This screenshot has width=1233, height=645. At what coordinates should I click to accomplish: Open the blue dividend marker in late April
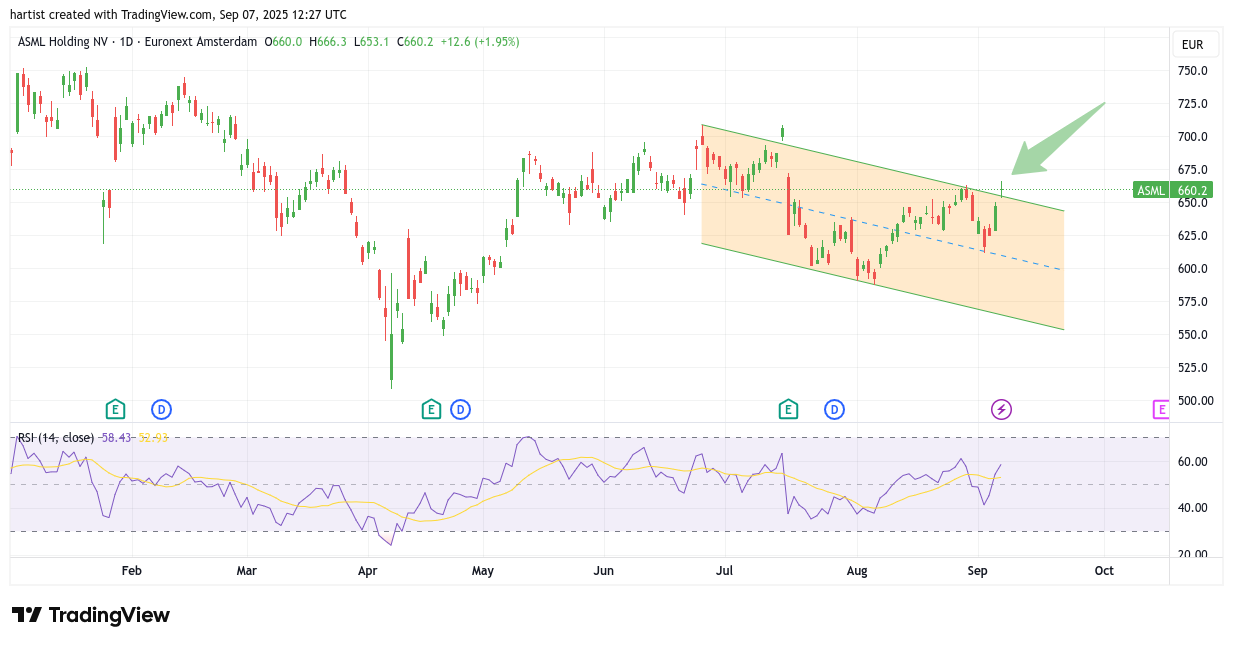[x=460, y=409]
